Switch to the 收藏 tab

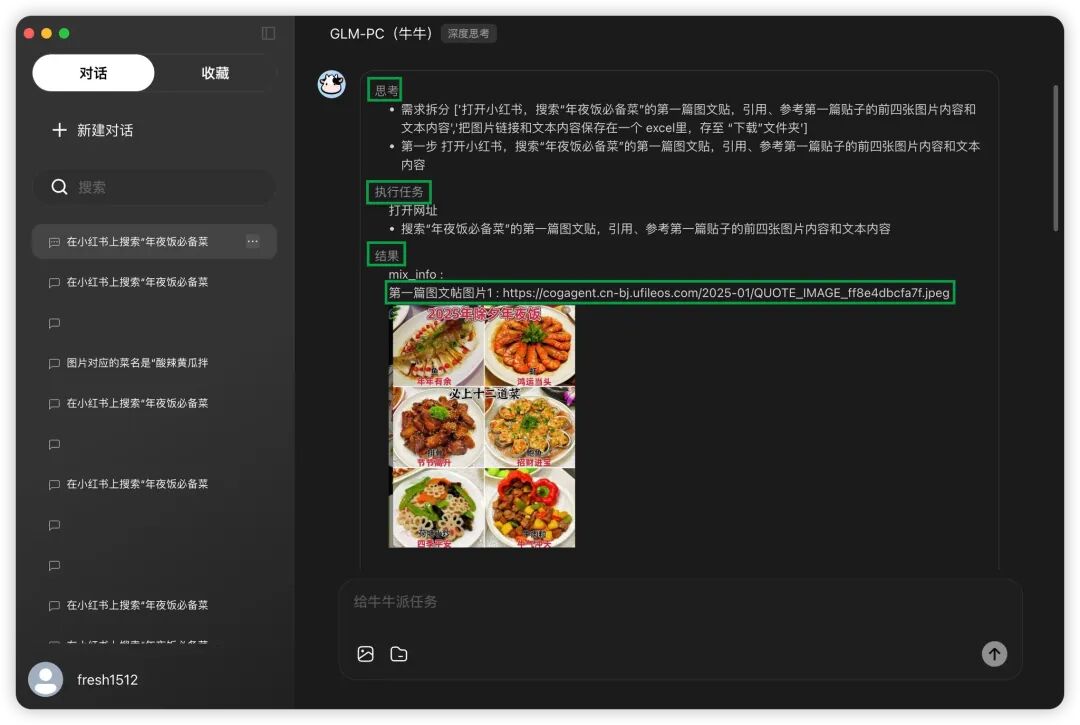point(215,73)
